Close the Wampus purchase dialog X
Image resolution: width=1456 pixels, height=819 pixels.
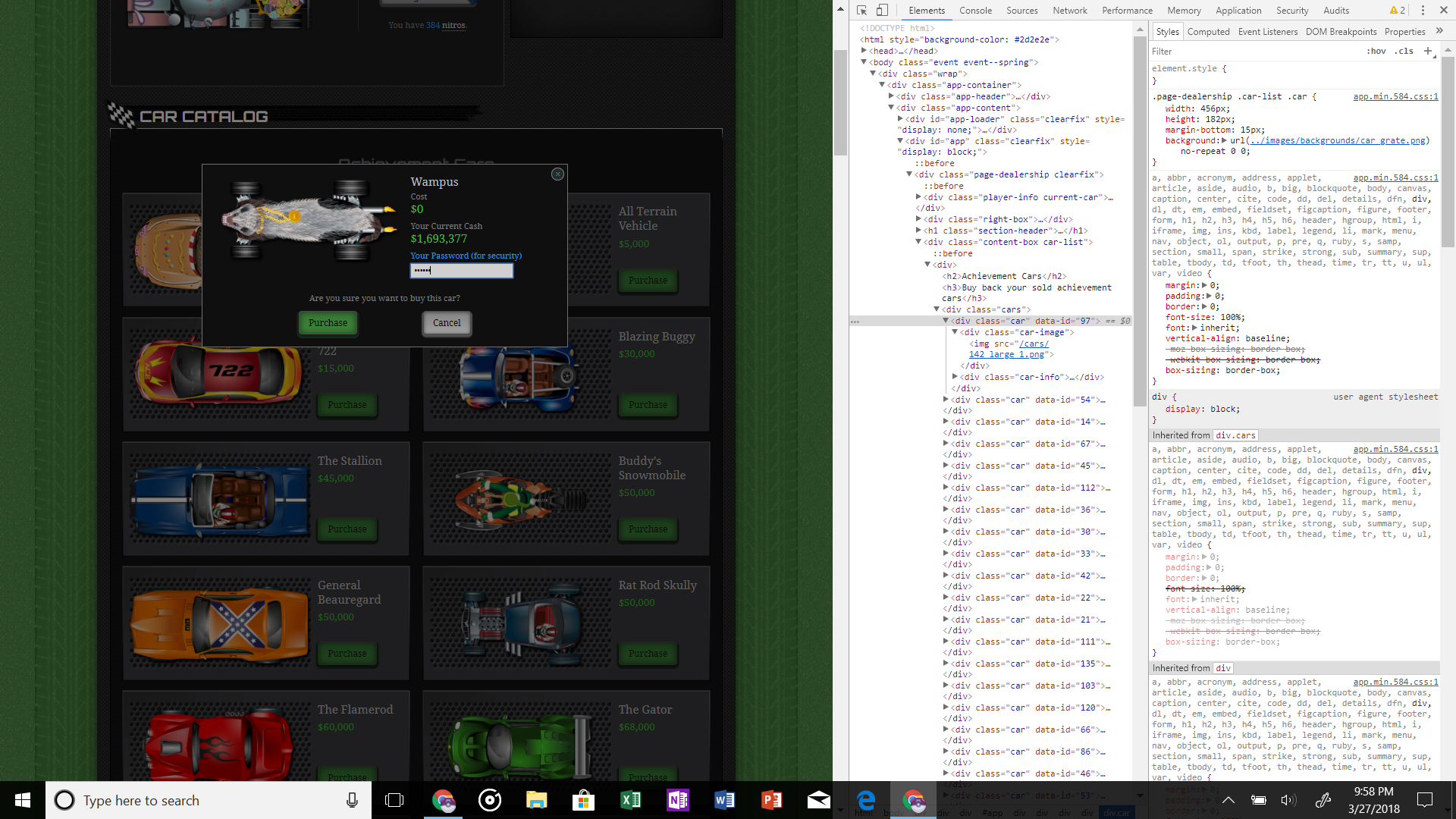(557, 174)
